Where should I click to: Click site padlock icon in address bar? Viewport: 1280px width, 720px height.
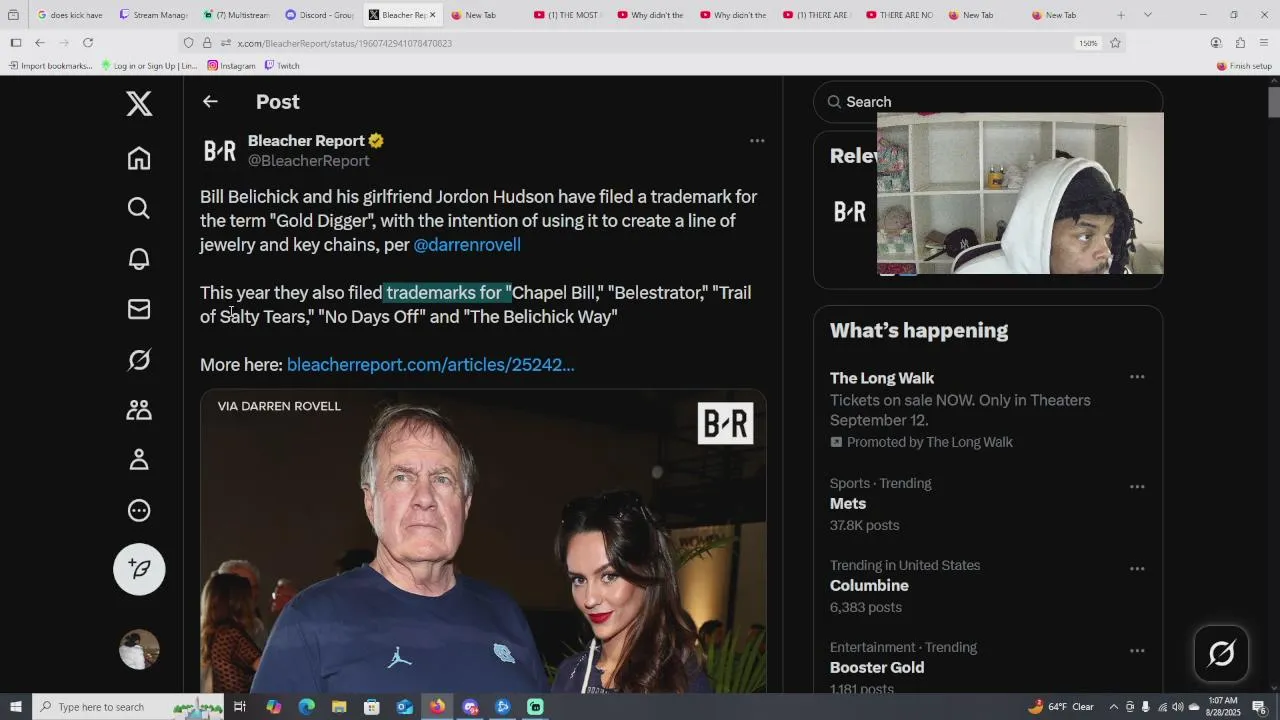207,43
